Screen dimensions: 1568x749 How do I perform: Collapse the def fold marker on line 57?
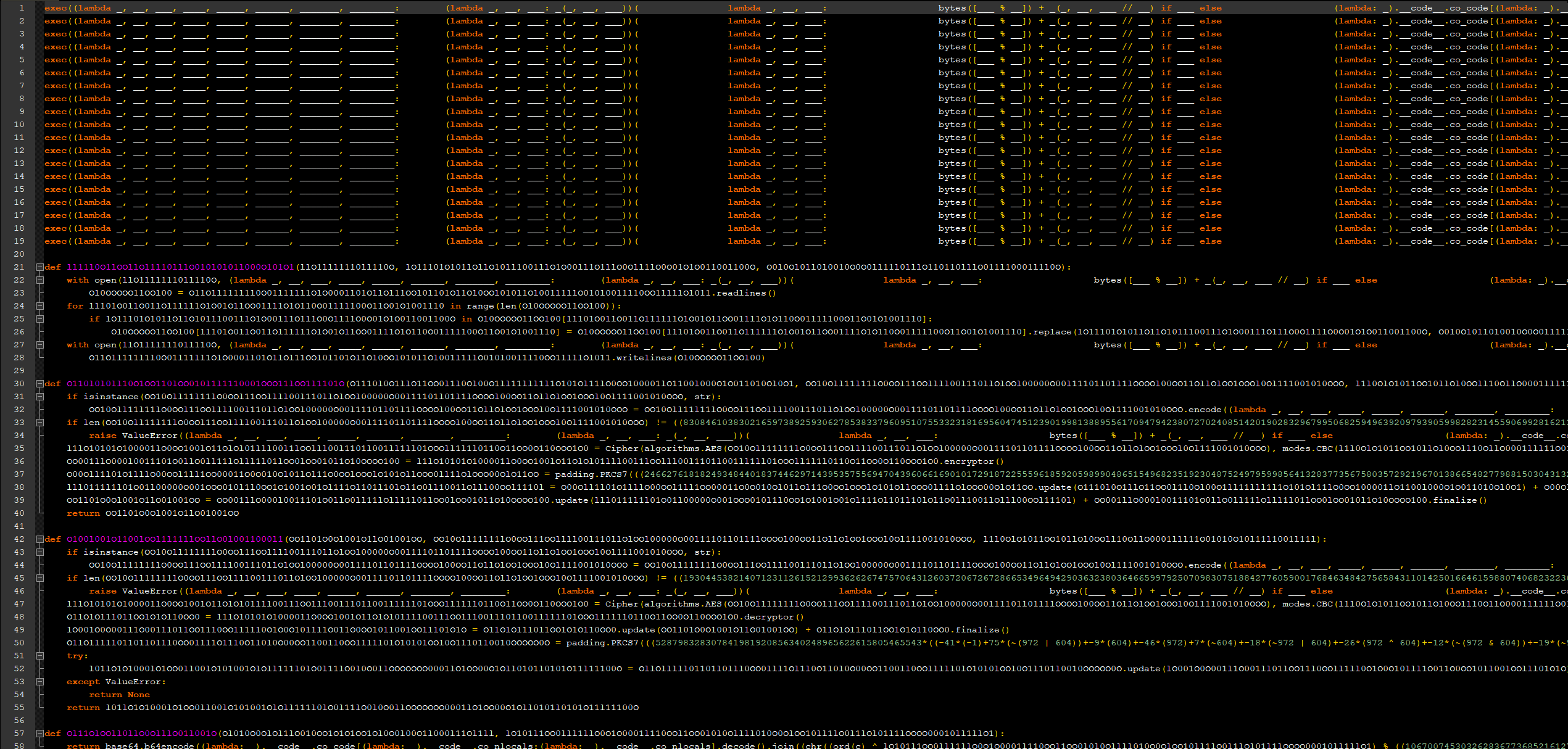pos(39,734)
